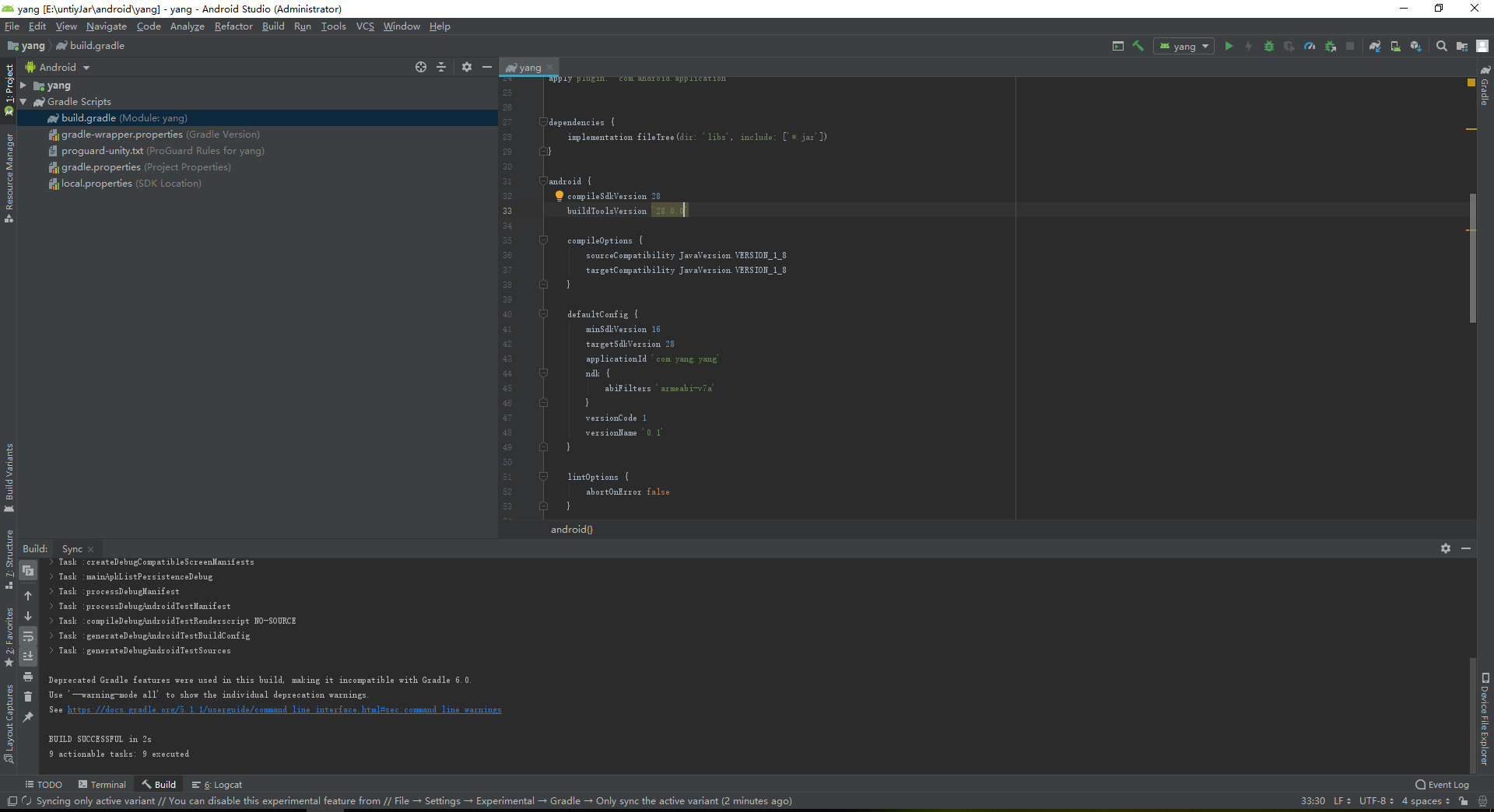Hide the Project panel with minus icon
Viewport: 1494px width, 812px height.
[487, 67]
